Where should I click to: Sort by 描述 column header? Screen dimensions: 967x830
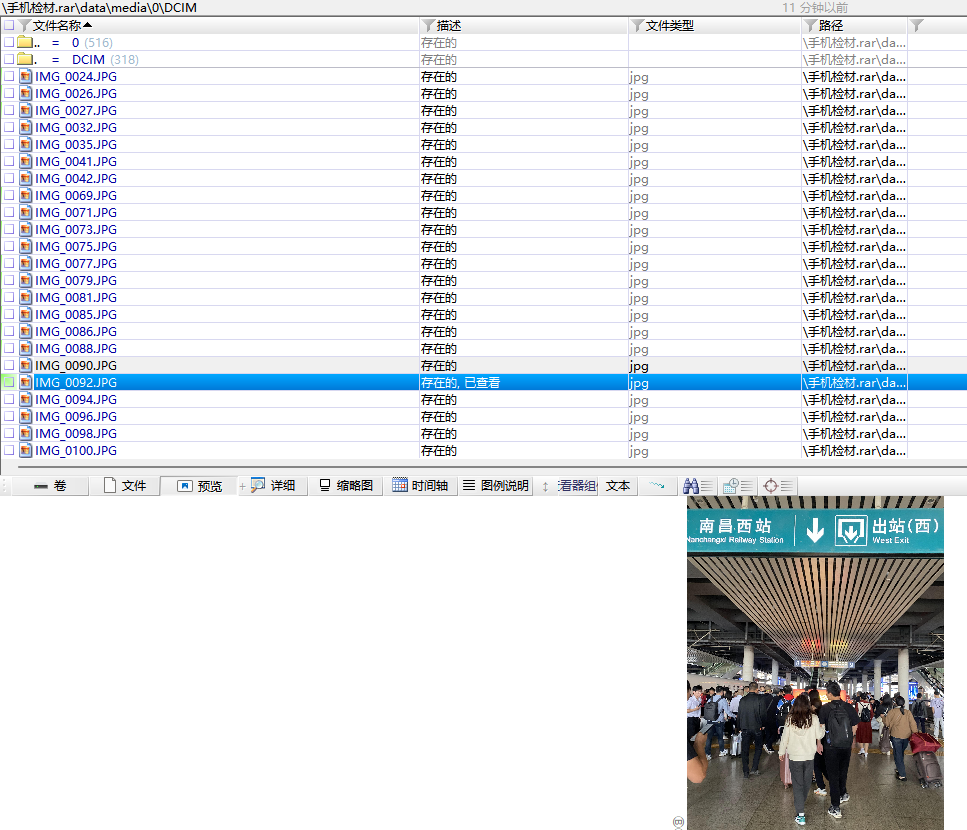pos(449,25)
